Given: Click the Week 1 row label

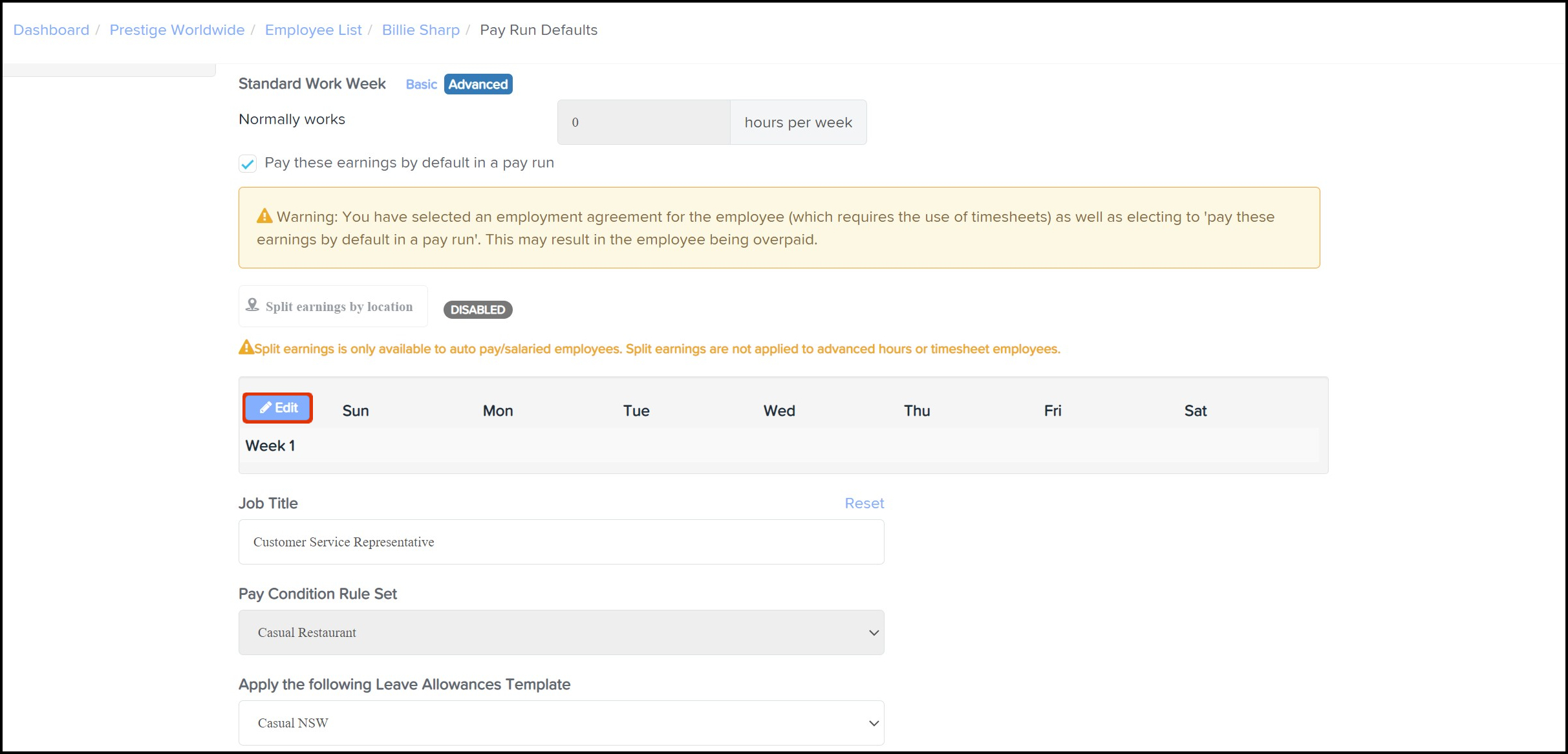Looking at the screenshot, I should click(x=270, y=446).
